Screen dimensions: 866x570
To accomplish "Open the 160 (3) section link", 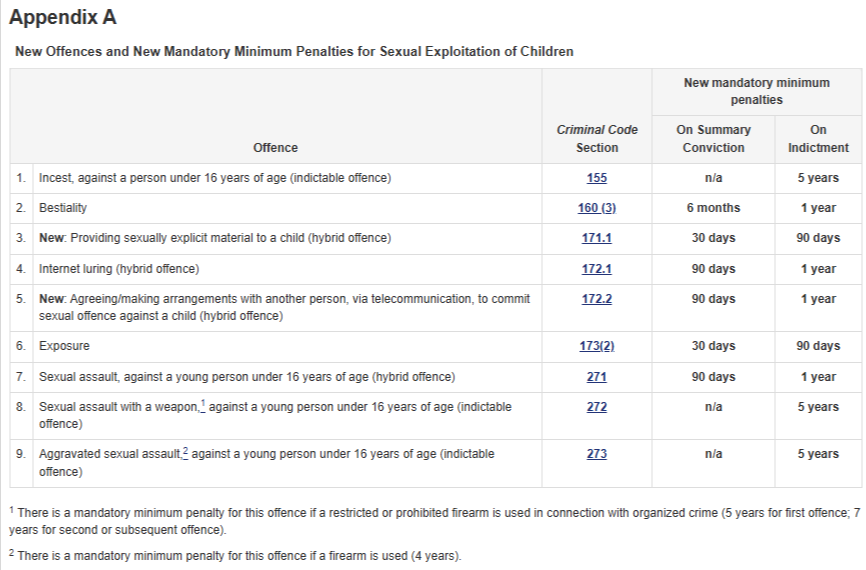I will pos(596,208).
